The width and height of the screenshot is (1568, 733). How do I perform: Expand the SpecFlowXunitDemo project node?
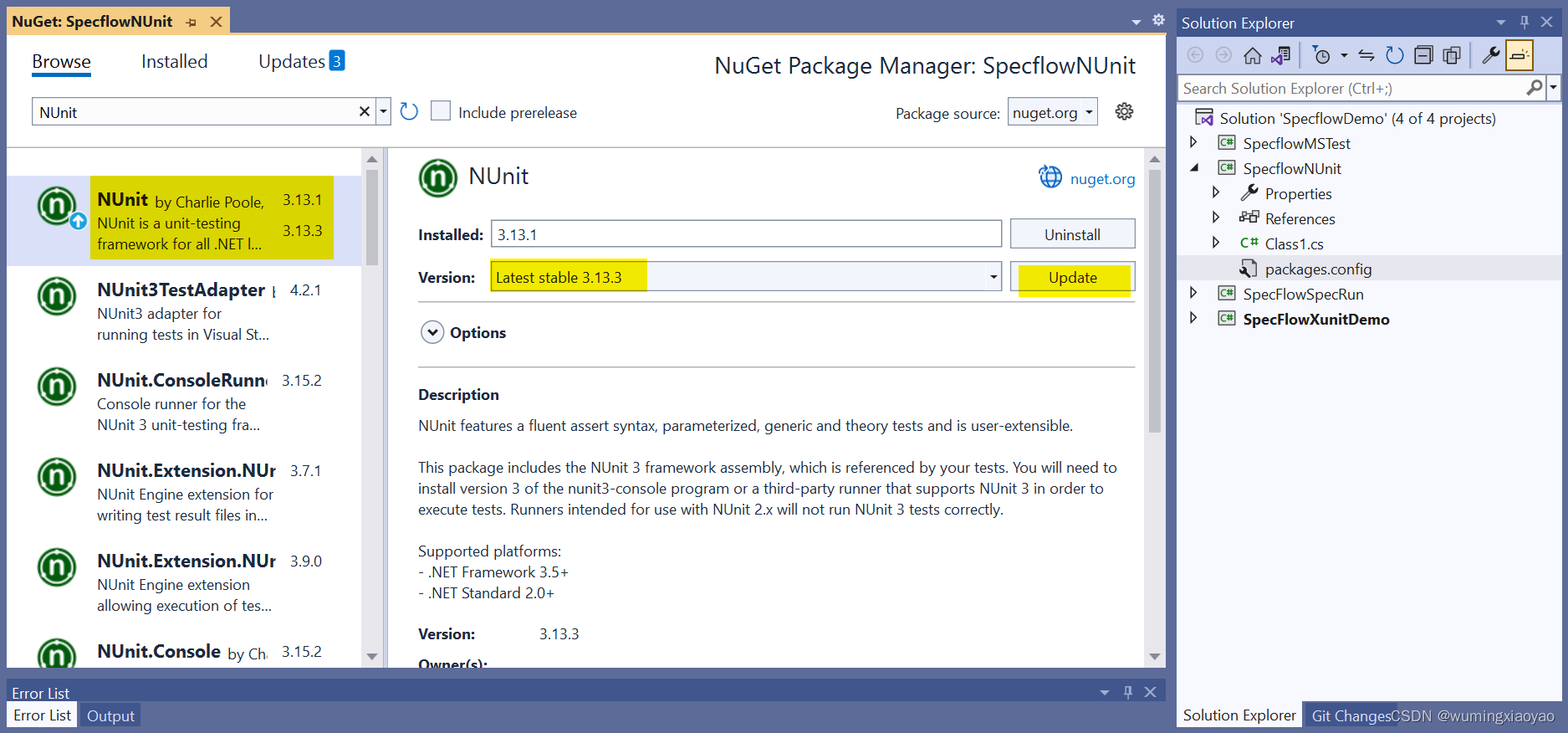click(x=1193, y=318)
